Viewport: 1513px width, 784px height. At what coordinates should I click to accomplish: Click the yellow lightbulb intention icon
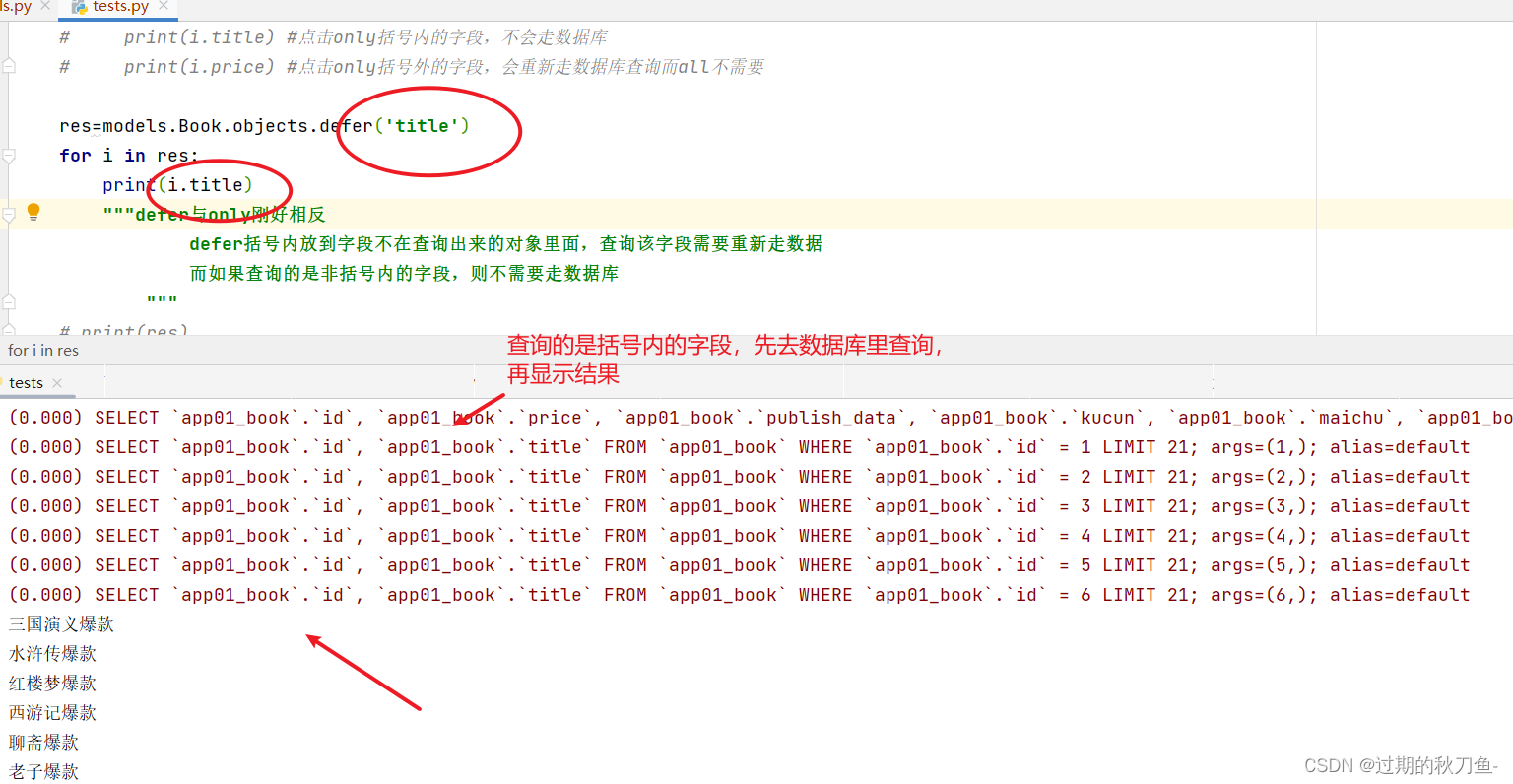pyautogui.click(x=33, y=212)
